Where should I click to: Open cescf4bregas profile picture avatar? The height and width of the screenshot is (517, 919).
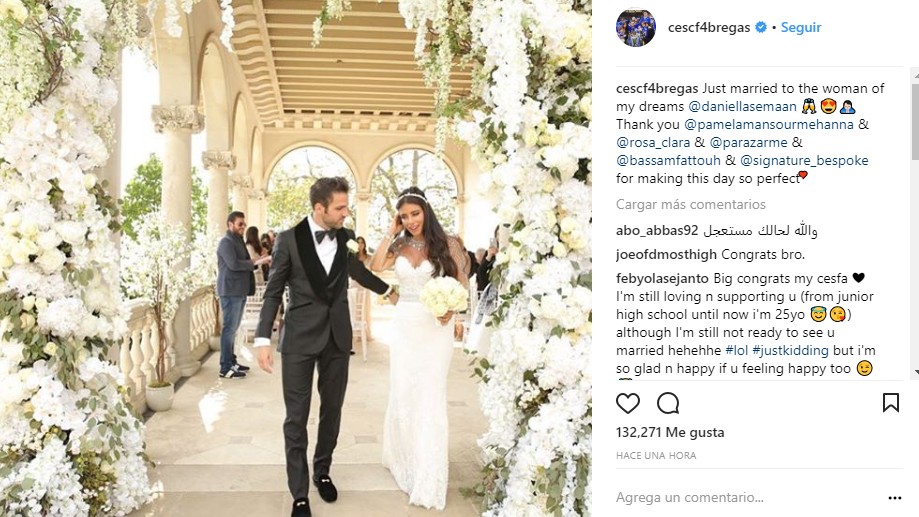636,27
